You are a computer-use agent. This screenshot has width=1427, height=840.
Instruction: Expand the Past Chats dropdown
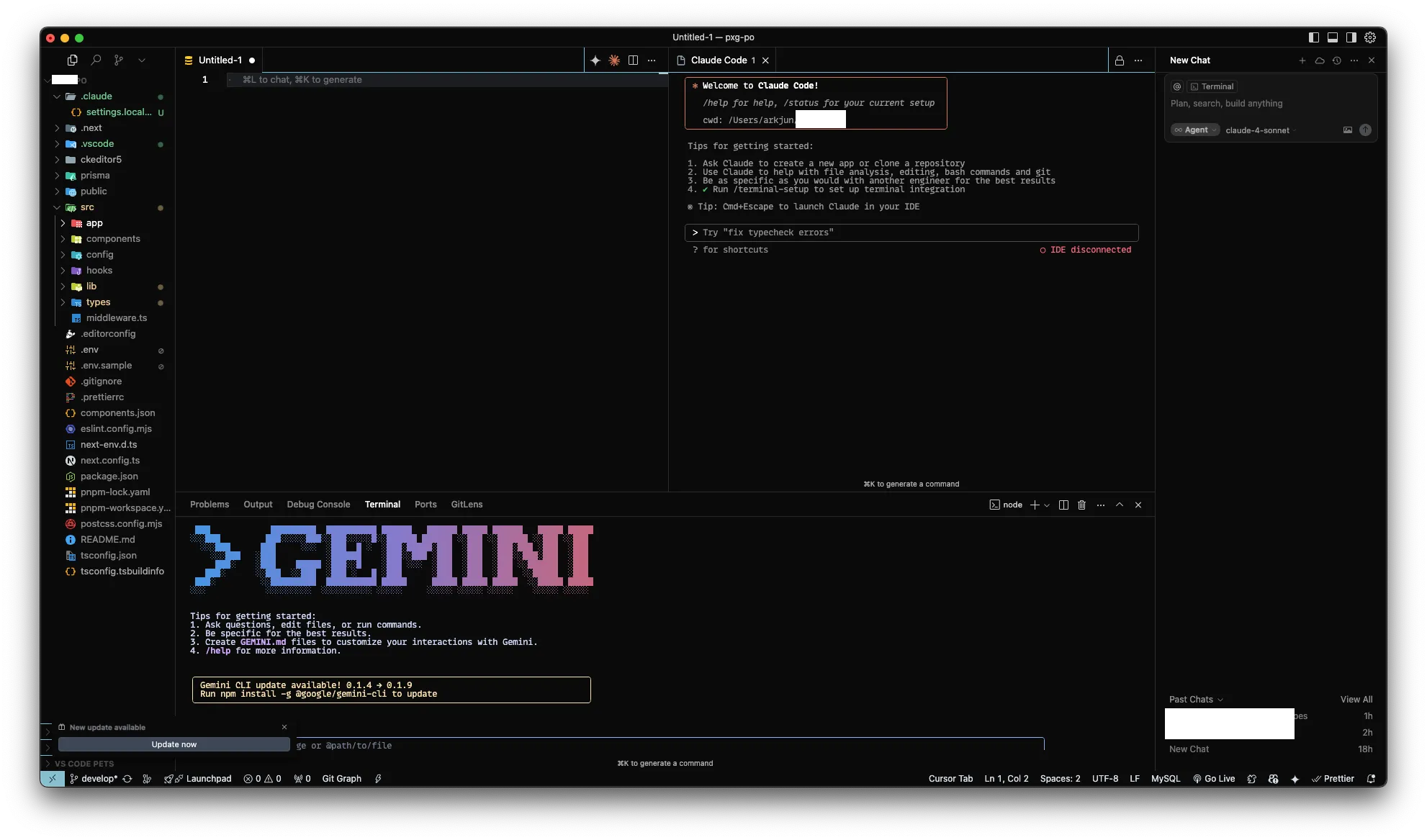(x=1196, y=700)
